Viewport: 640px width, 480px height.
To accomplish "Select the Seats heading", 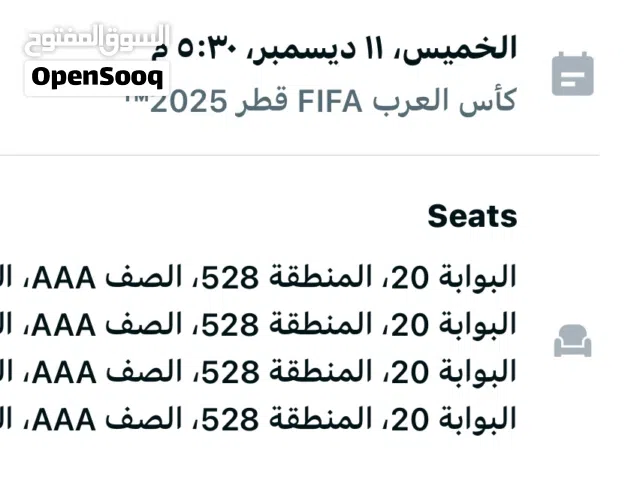I will tap(472, 216).
